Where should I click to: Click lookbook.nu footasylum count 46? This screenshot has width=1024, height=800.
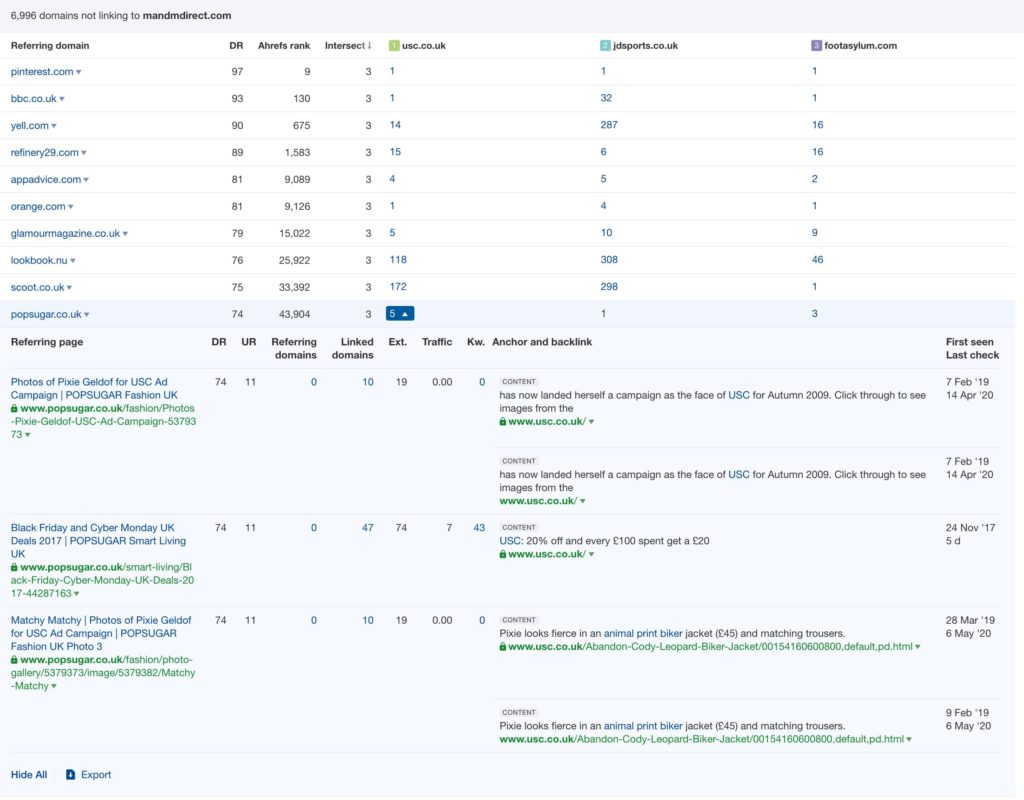(817, 260)
